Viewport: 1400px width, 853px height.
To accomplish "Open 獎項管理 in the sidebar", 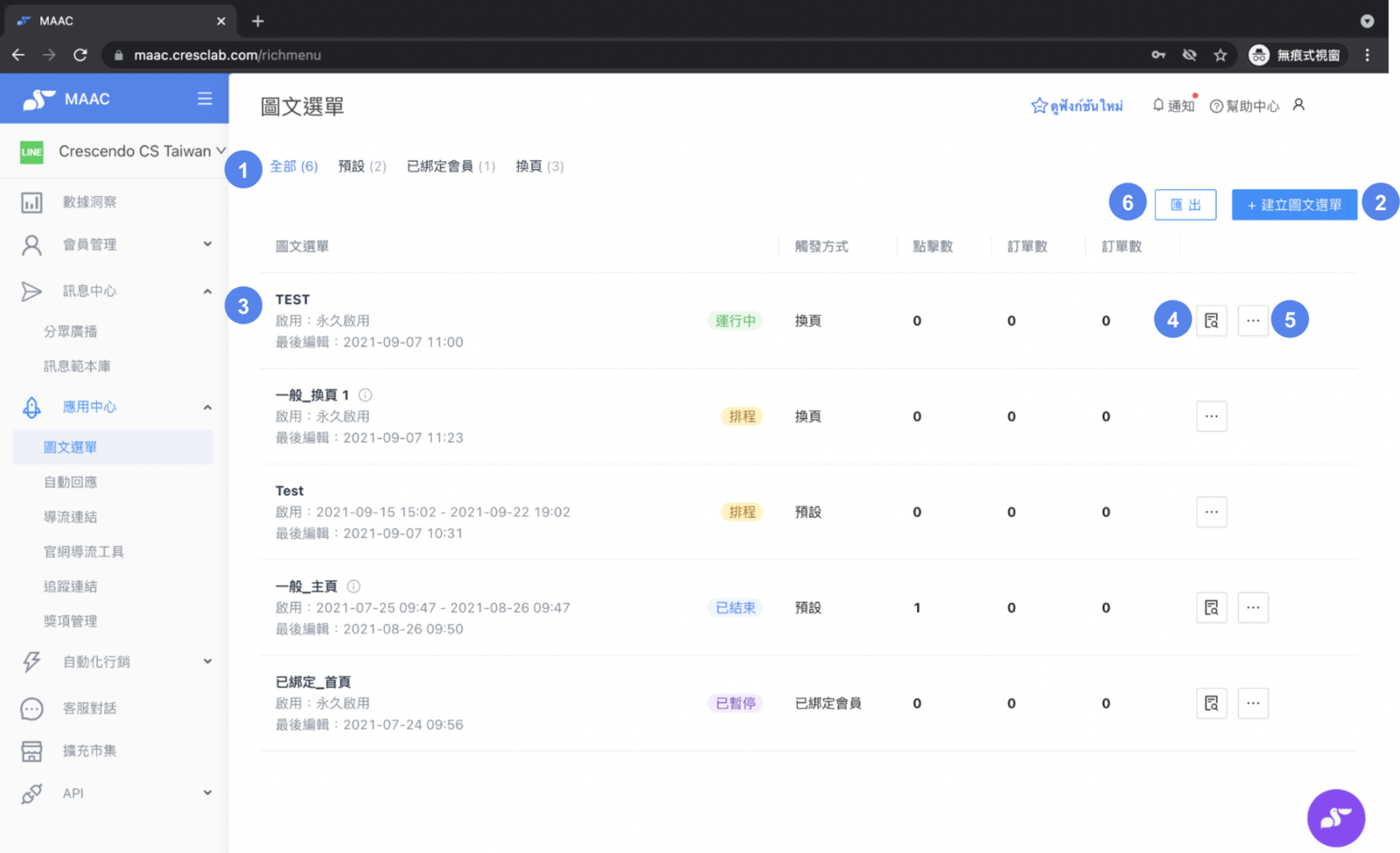I will (71, 621).
